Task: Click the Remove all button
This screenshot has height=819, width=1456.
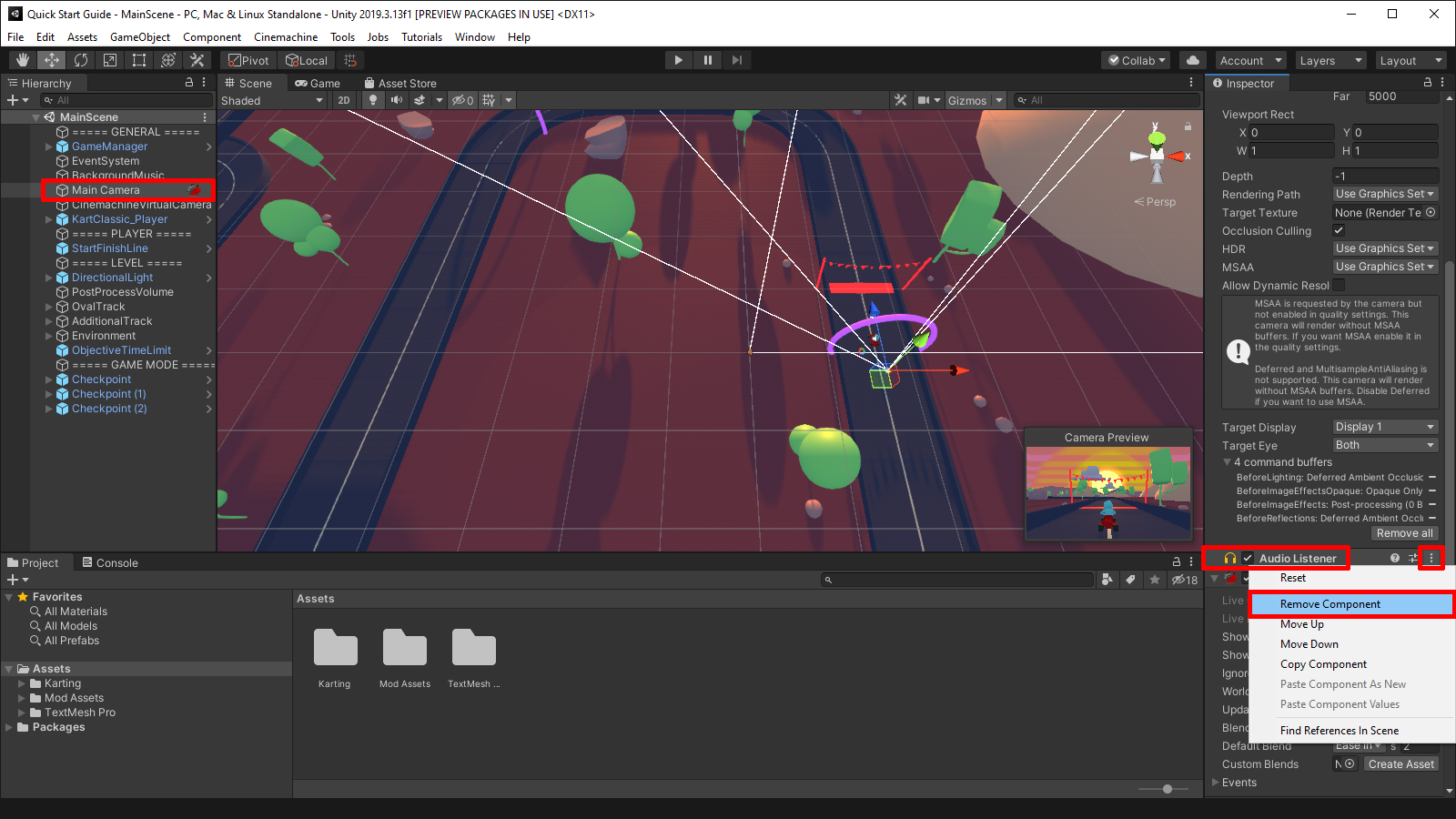Action: tap(1404, 533)
